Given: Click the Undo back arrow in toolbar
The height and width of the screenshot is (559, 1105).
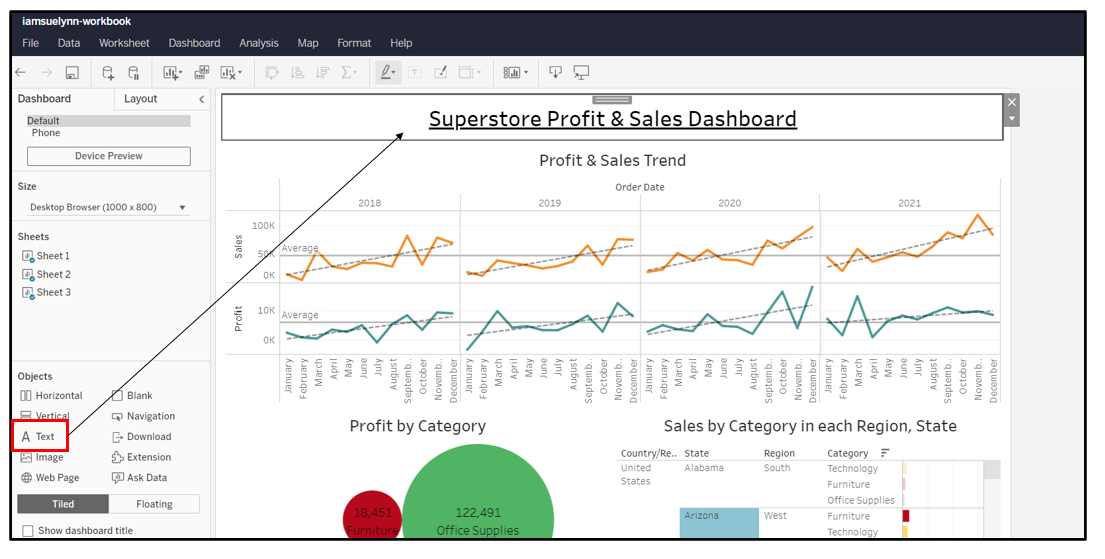Looking at the screenshot, I should (20, 72).
